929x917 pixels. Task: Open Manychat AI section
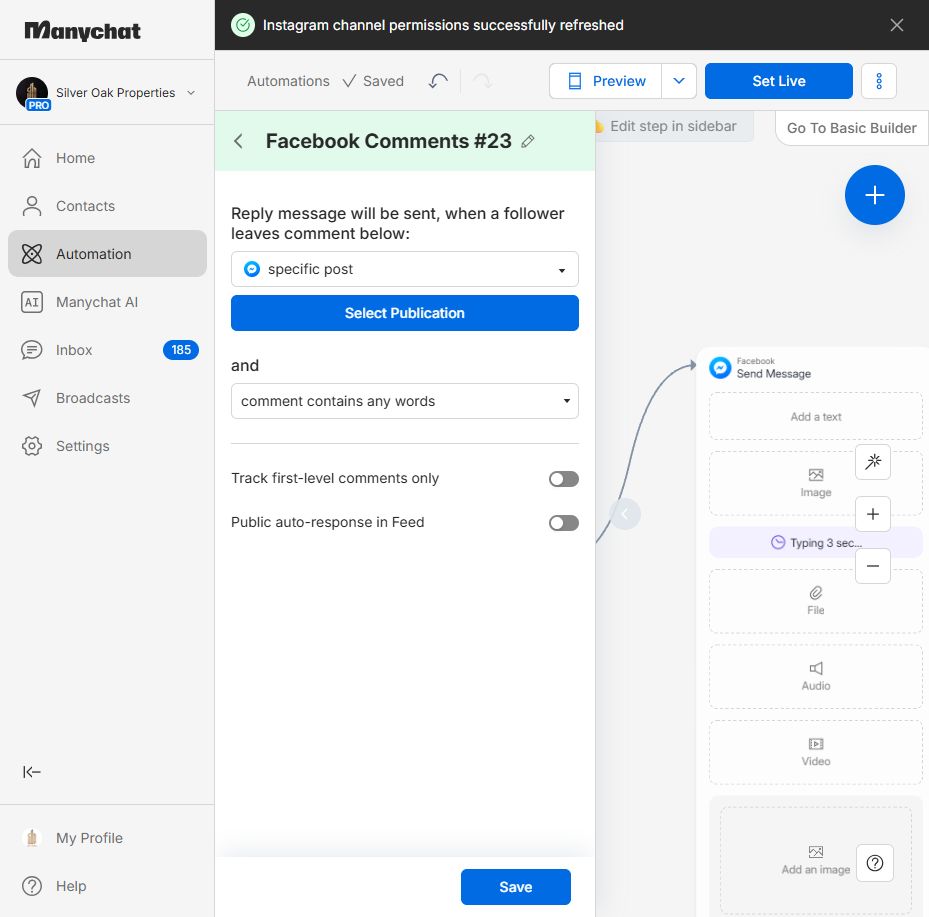(x=107, y=302)
